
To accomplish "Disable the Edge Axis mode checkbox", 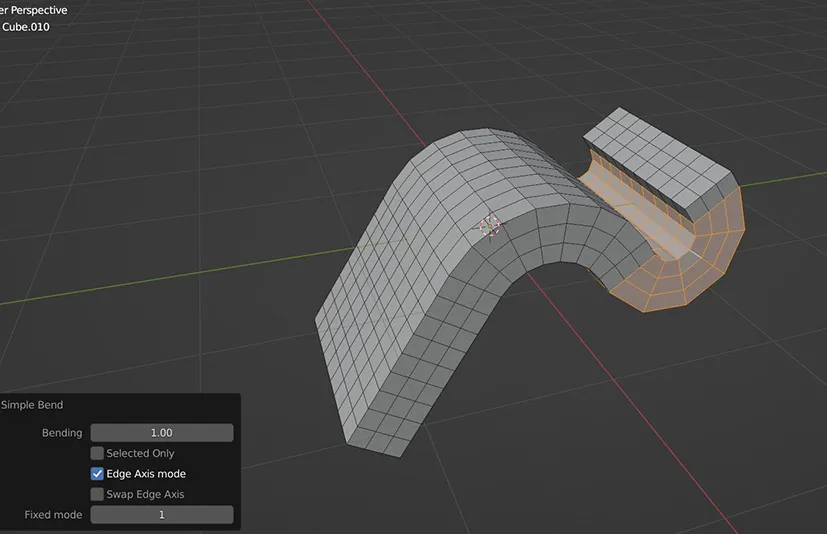I will [97, 474].
